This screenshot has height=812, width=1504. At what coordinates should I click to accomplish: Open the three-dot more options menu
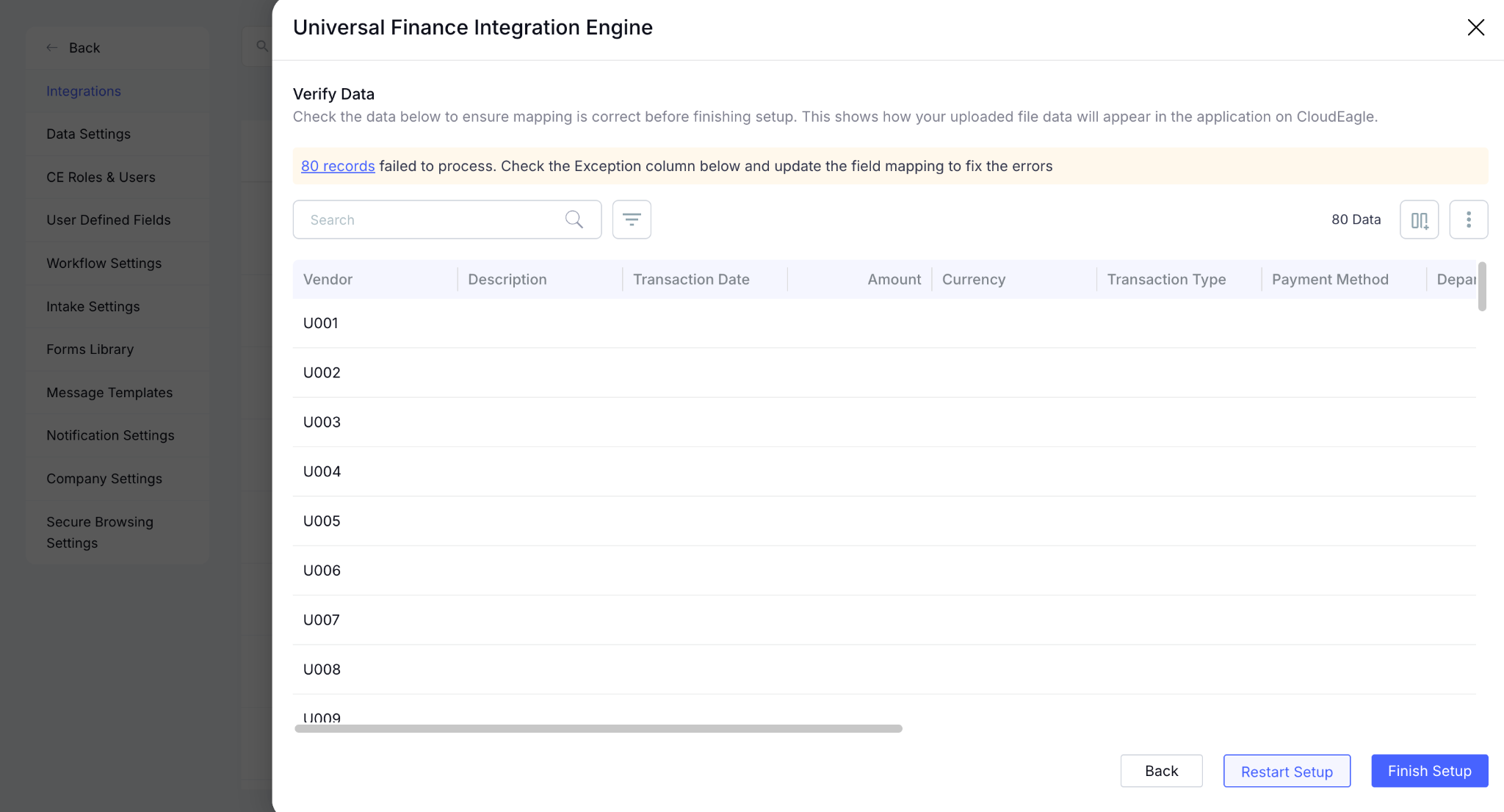pos(1469,220)
